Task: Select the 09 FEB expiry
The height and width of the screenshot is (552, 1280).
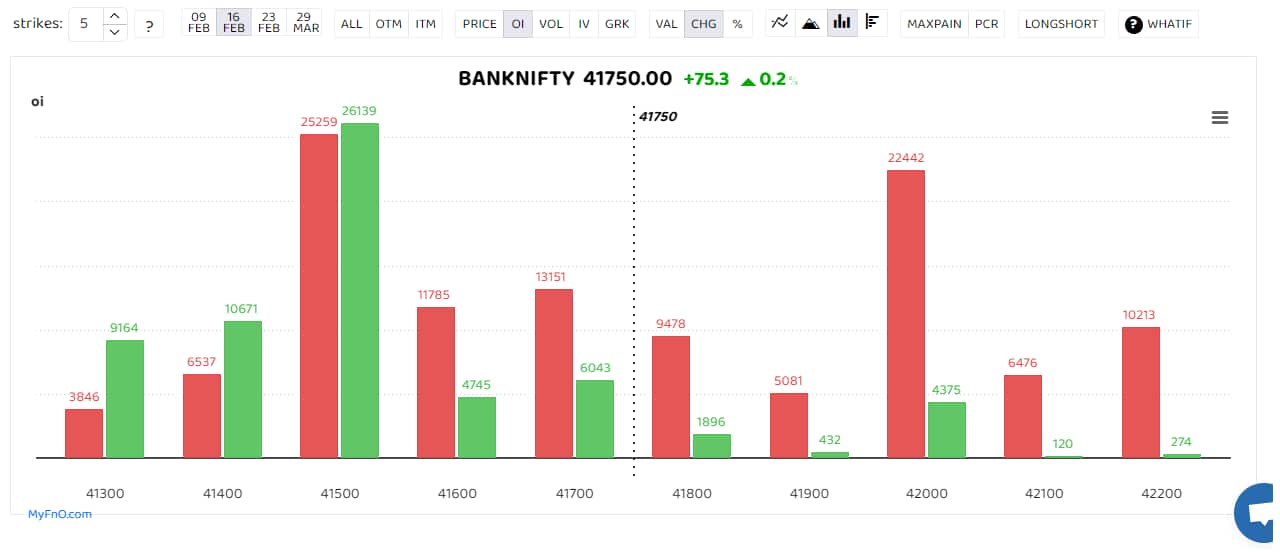Action: click(x=199, y=23)
